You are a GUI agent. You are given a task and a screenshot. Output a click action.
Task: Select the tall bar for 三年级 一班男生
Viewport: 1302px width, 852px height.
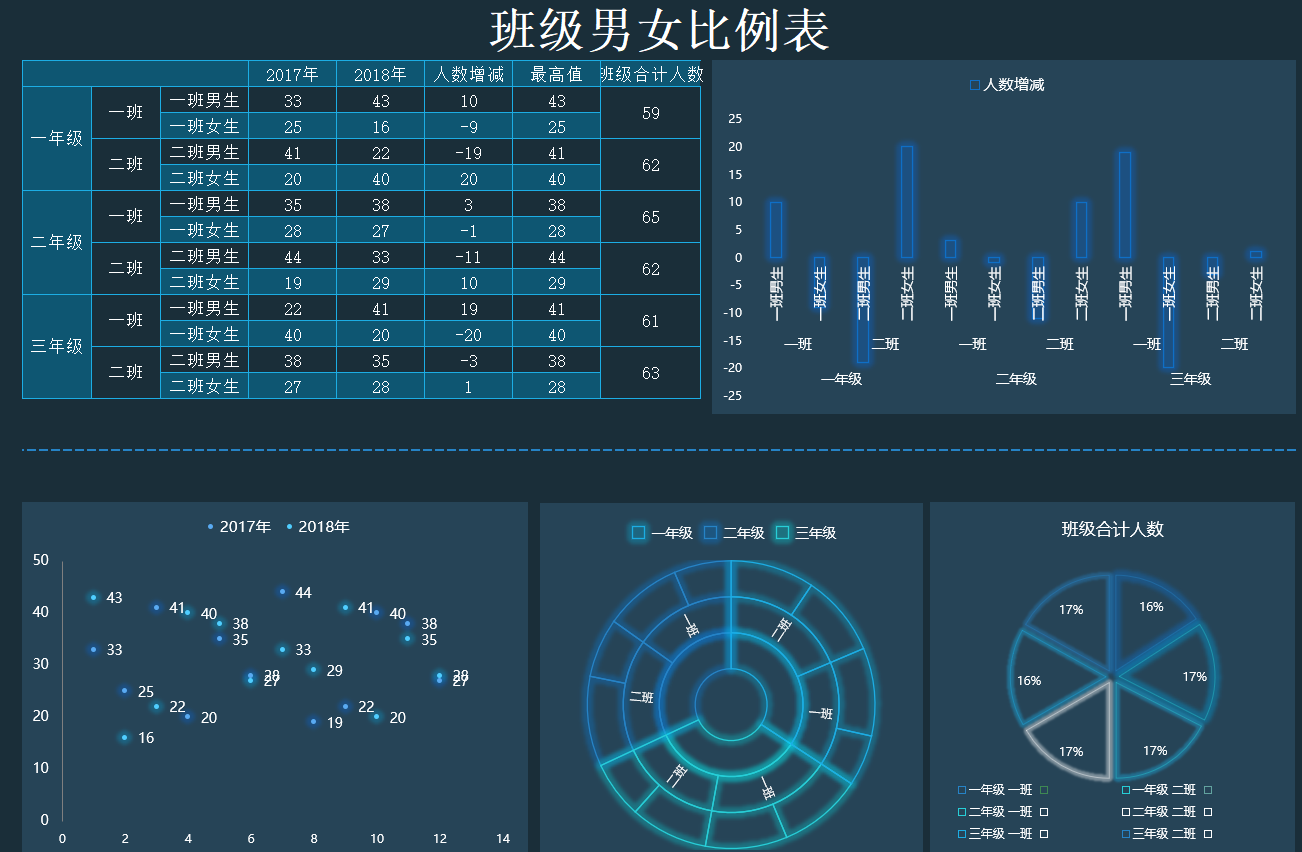pos(1125,204)
